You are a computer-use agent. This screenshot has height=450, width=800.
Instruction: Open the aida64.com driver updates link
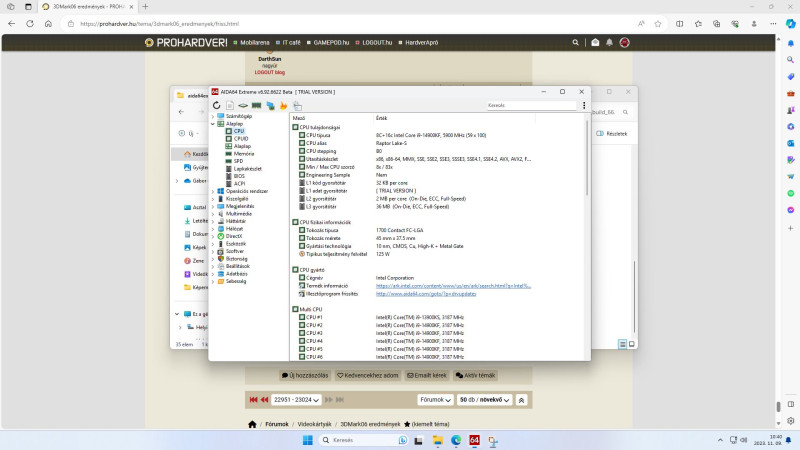(x=426, y=294)
